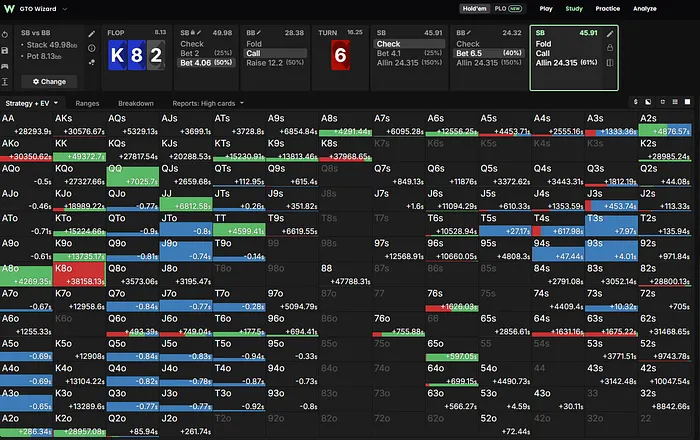Click the red 6 turn card
The height and width of the screenshot is (440, 700).
341,55
